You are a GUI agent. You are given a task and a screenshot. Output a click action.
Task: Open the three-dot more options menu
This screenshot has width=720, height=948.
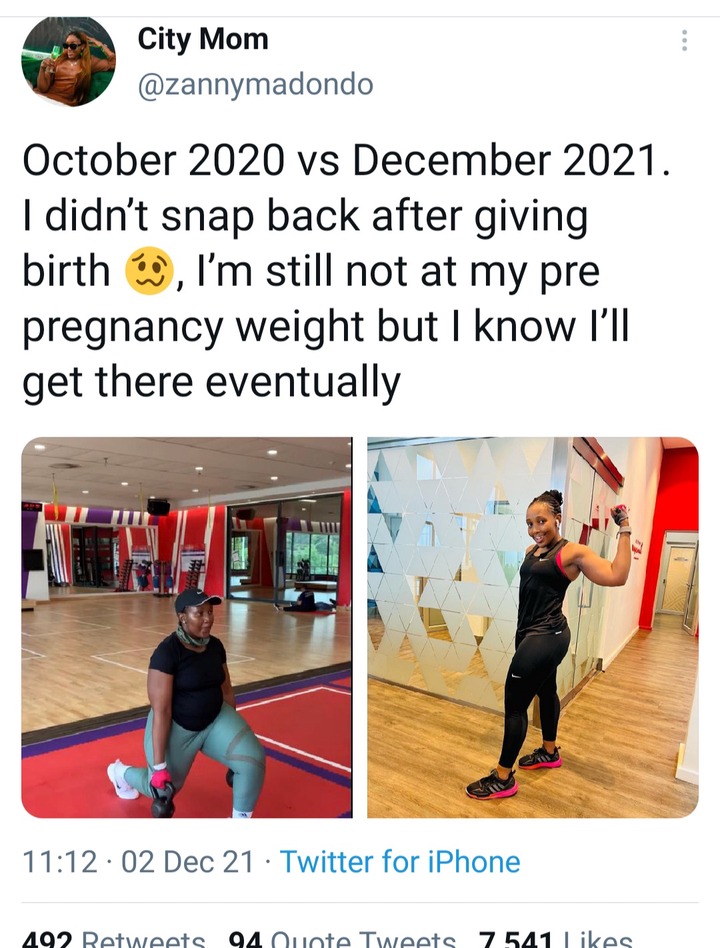[x=684, y=40]
